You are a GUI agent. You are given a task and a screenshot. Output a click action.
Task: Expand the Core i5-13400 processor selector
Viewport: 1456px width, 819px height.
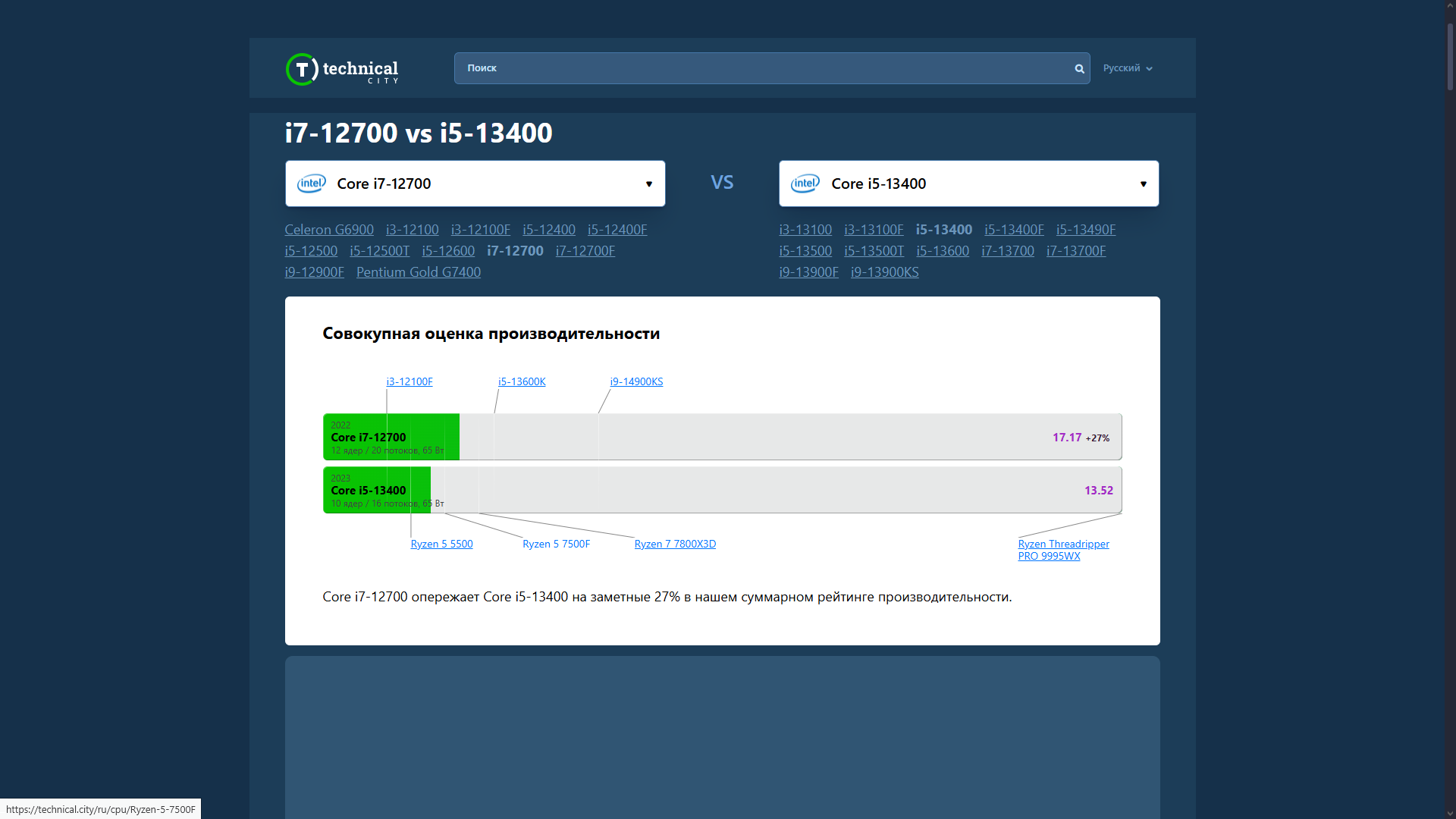(968, 184)
